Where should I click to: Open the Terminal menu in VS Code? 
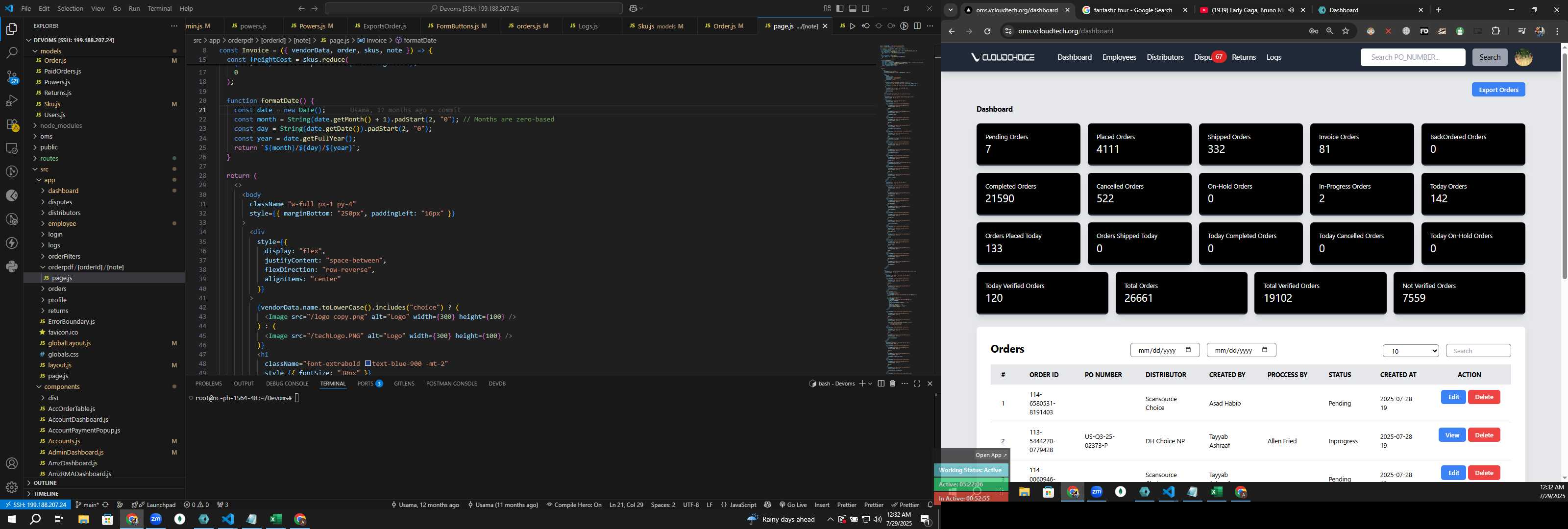coord(159,8)
